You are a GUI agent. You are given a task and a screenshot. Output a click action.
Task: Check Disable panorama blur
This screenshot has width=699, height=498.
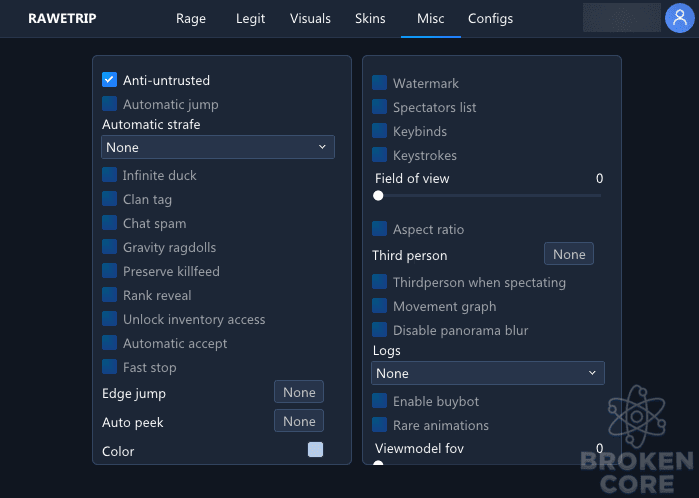click(379, 330)
